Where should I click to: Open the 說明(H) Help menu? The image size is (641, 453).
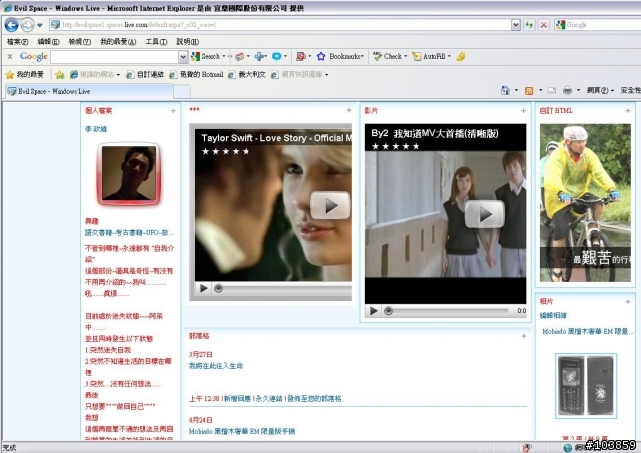[x=188, y=42]
